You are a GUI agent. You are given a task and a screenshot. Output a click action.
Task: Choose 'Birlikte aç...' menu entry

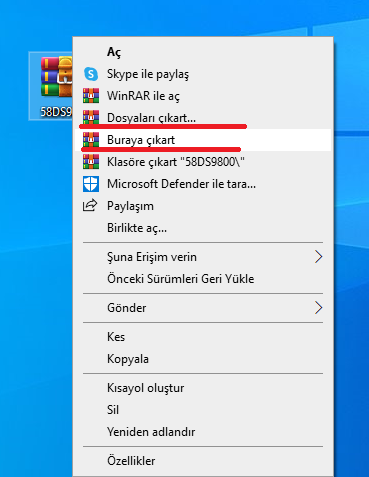pyautogui.click(x=203, y=228)
